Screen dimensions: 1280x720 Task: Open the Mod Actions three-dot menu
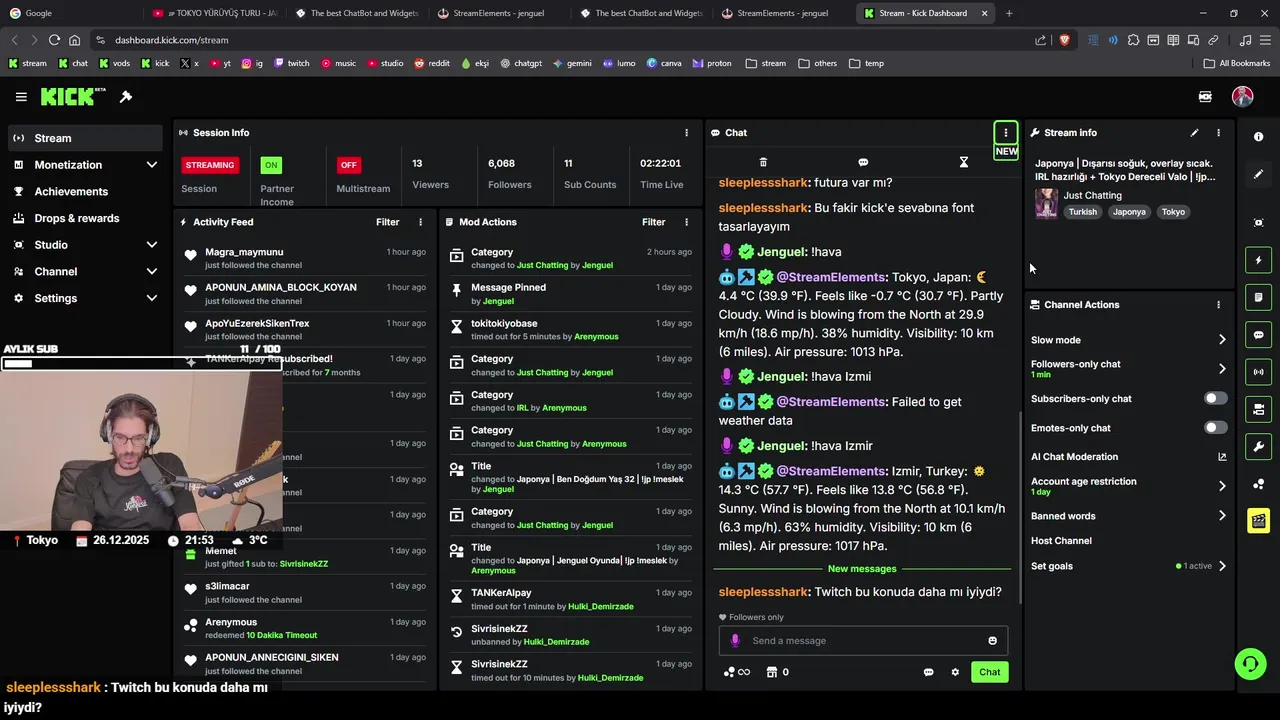[686, 222]
